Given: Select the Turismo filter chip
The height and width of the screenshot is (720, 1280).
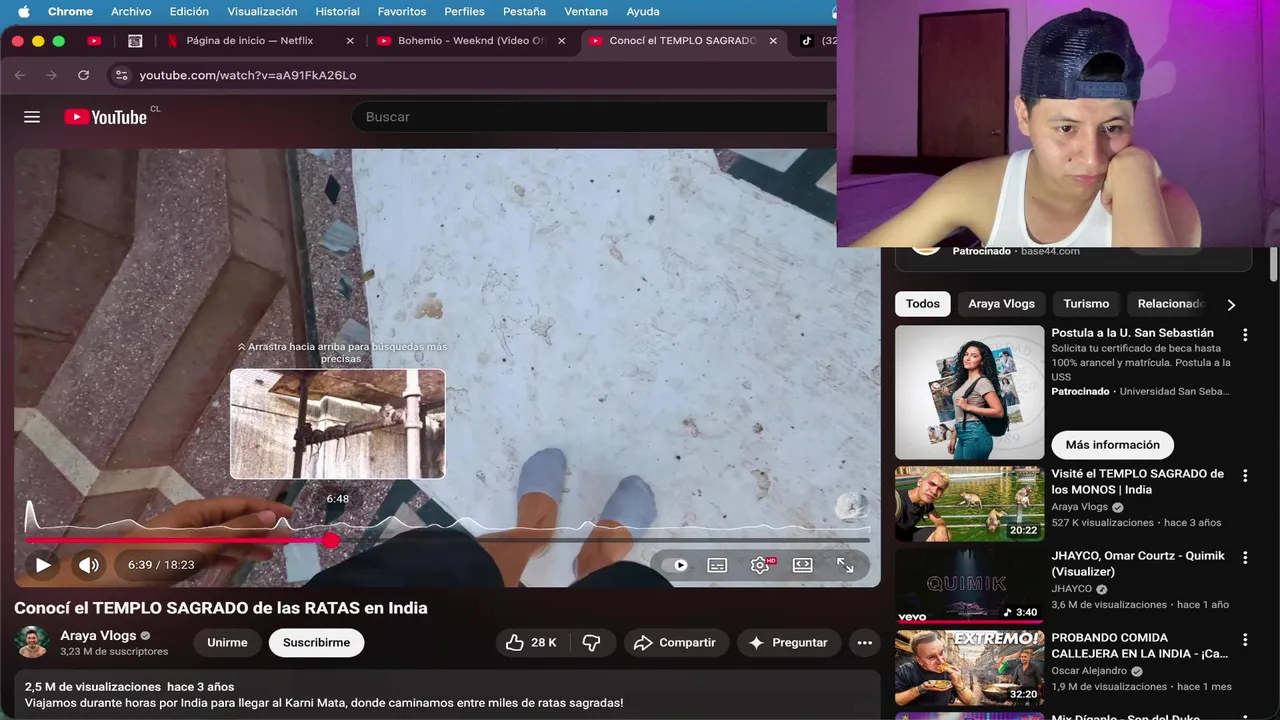Looking at the screenshot, I should [x=1086, y=304].
